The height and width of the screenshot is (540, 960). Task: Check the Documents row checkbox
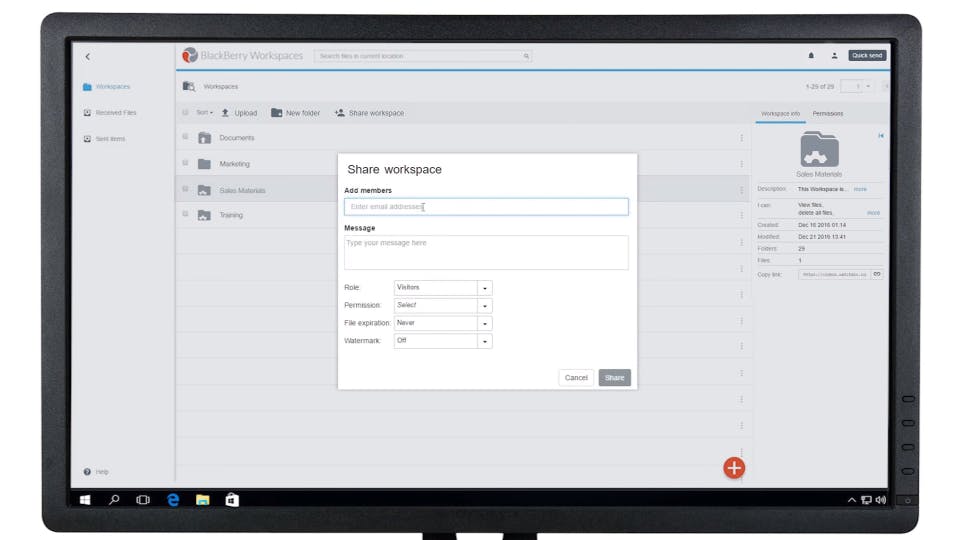click(185, 137)
